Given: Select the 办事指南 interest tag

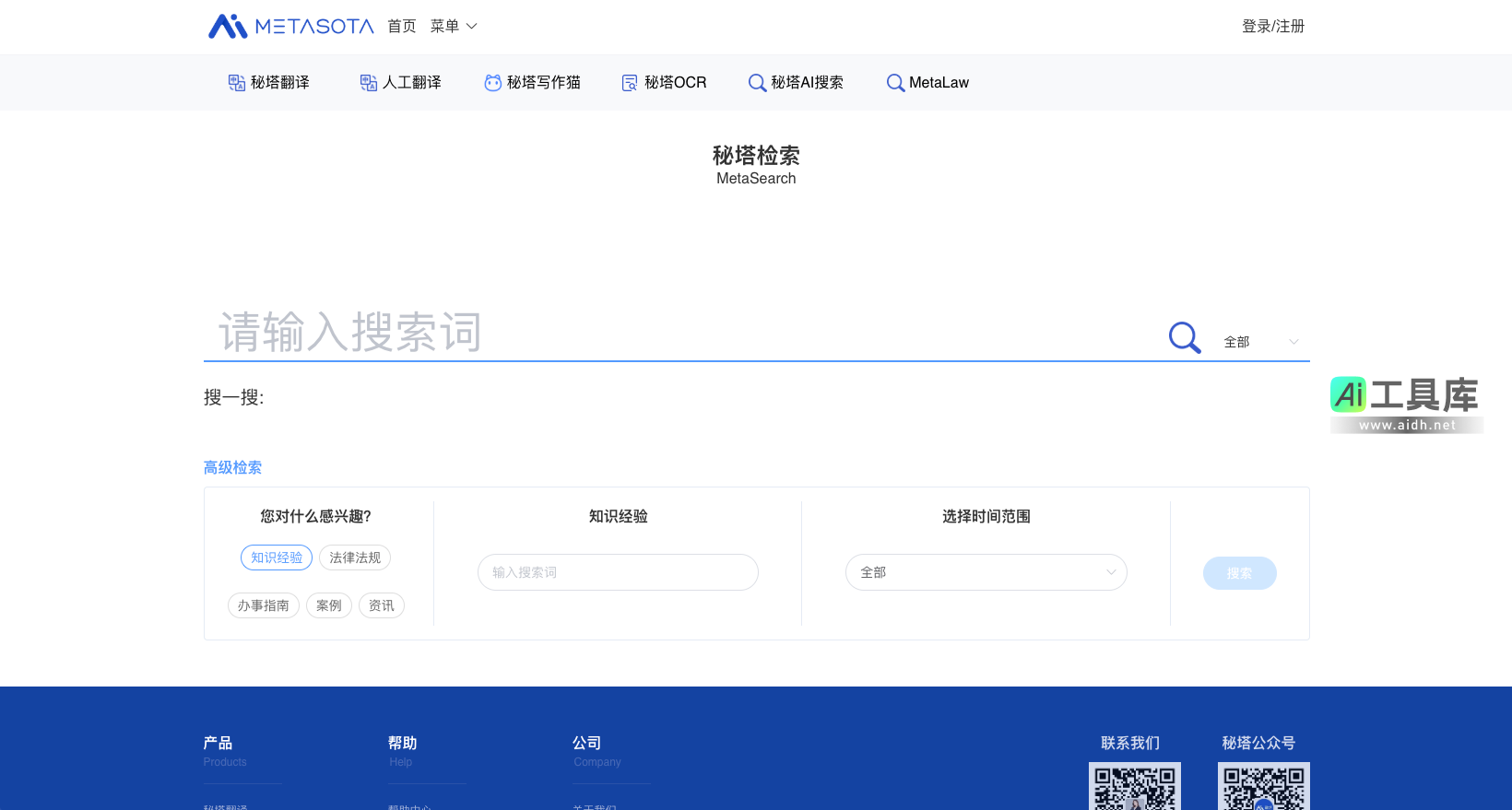Looking at the screenshot, I should [264, 605].
